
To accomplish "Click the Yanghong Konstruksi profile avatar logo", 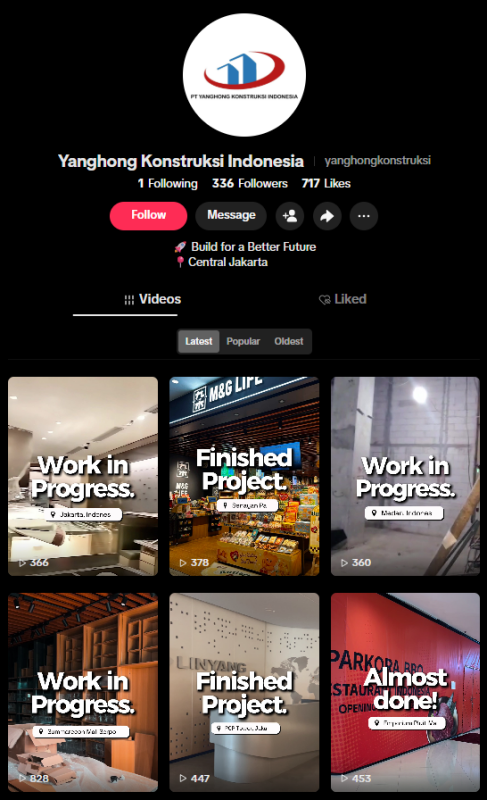I will (x=244, y=75).
